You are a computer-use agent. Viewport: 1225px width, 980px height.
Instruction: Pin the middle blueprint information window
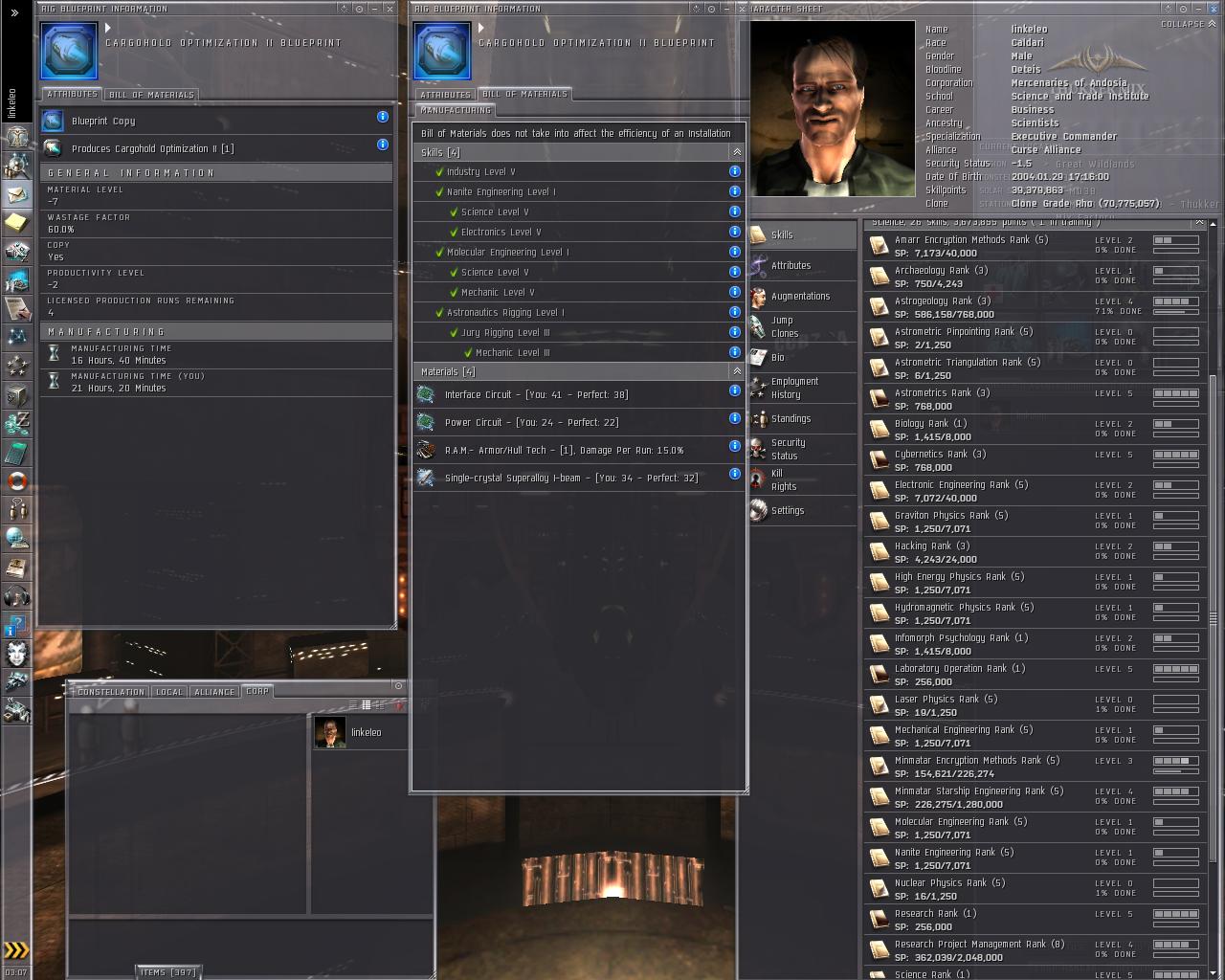[x=711, y=9]
